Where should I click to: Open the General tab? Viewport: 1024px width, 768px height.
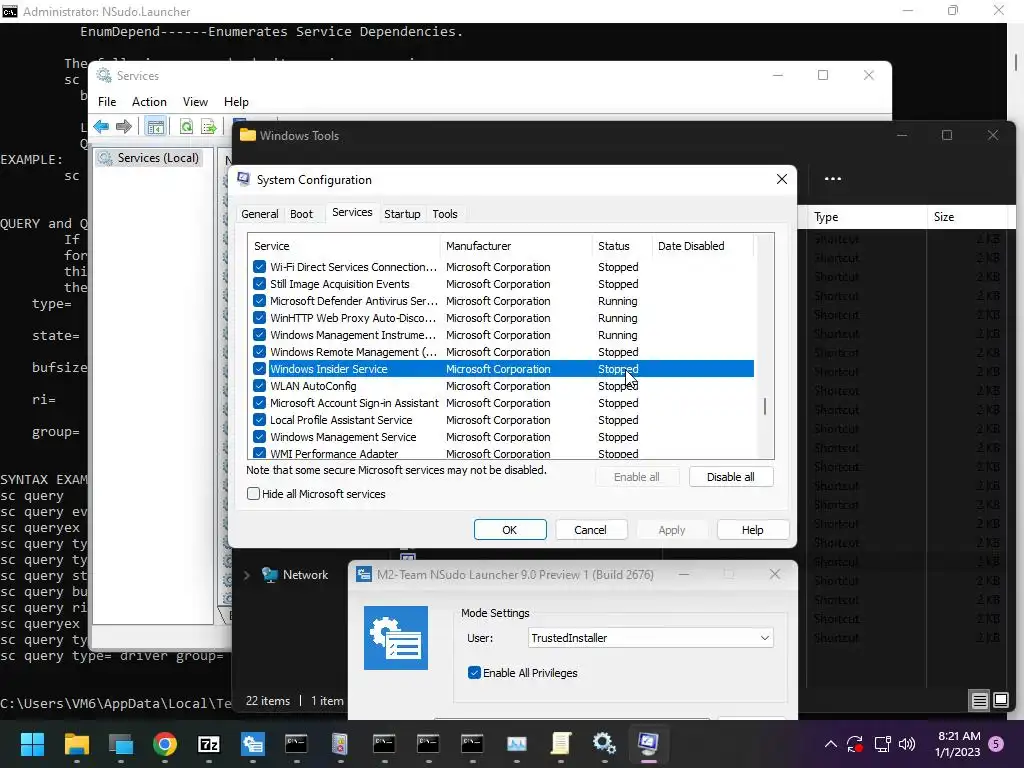(259, 214)
